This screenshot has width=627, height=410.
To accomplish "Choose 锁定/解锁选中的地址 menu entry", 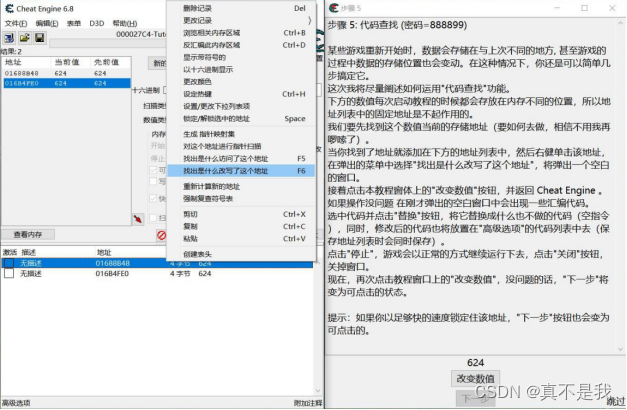I will tap(241, 119).
